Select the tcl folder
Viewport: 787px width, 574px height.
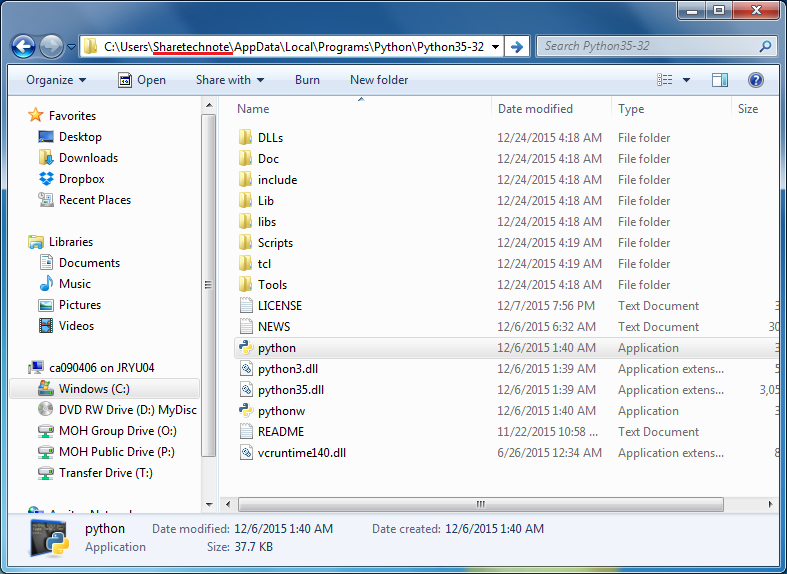(254, 264)
